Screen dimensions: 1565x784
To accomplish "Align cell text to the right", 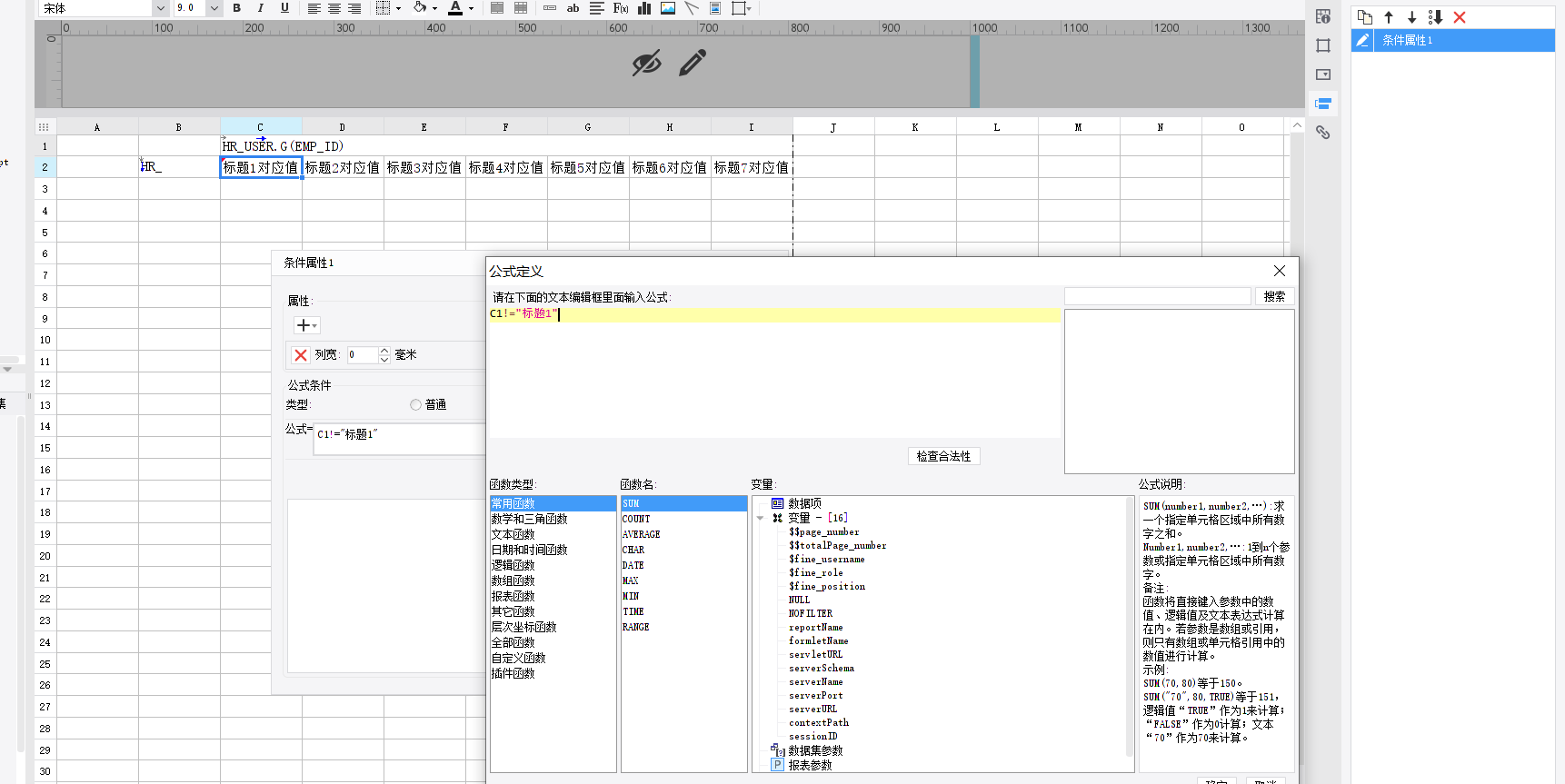I will click(x=354, y=8).
